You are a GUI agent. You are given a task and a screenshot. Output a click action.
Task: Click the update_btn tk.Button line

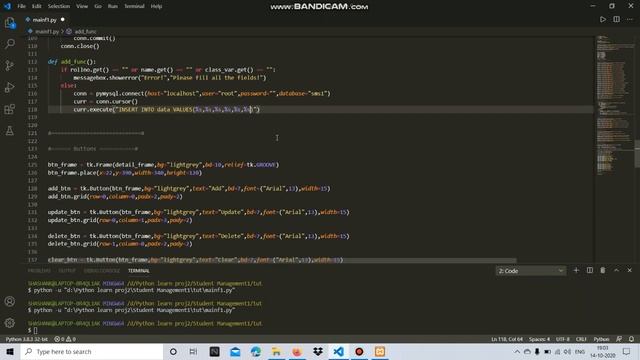click(x=198, y=212)
